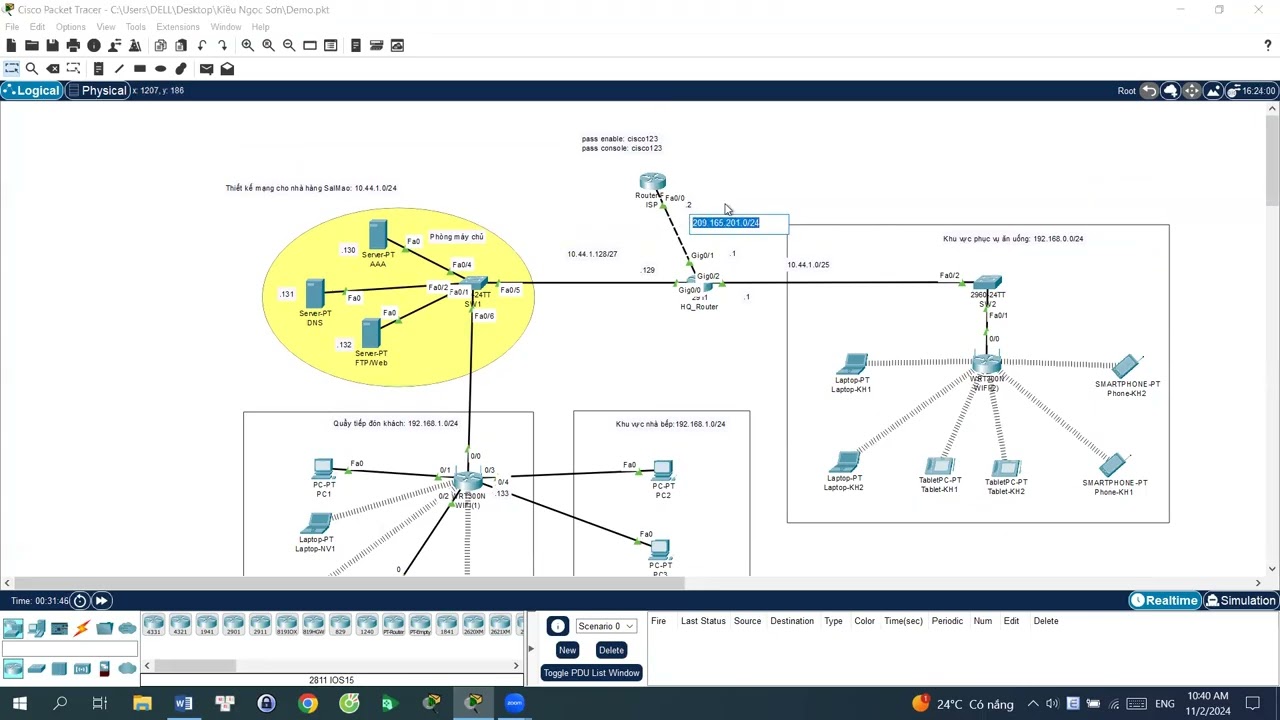Choose the Place Note tool

98,69
